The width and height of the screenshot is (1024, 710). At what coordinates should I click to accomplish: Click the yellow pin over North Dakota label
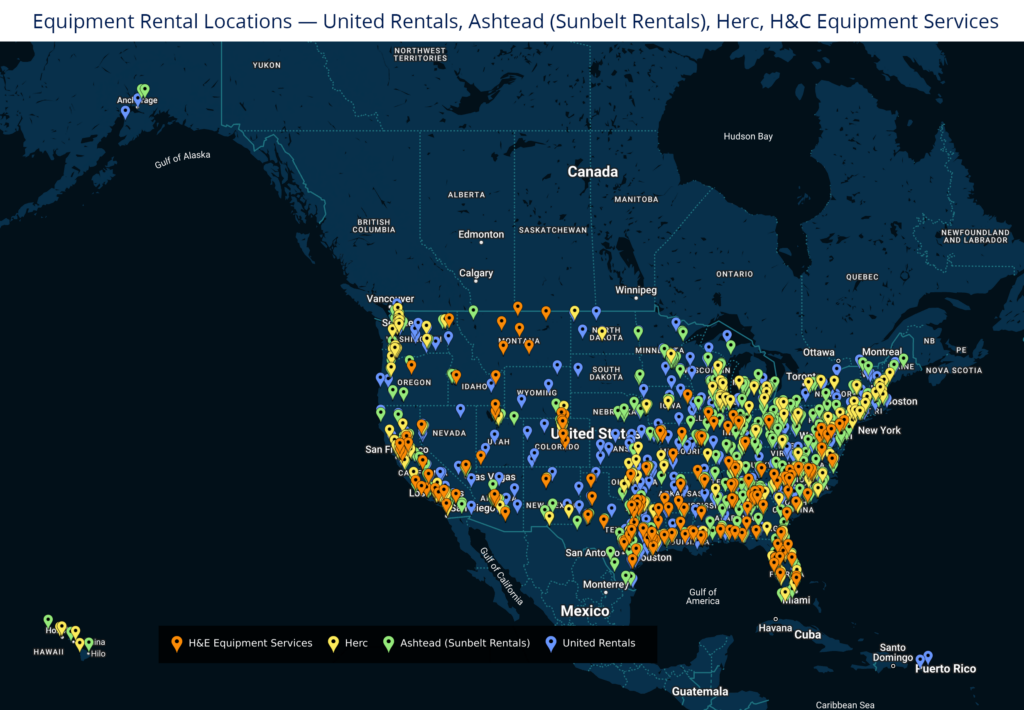coord(602,331)
